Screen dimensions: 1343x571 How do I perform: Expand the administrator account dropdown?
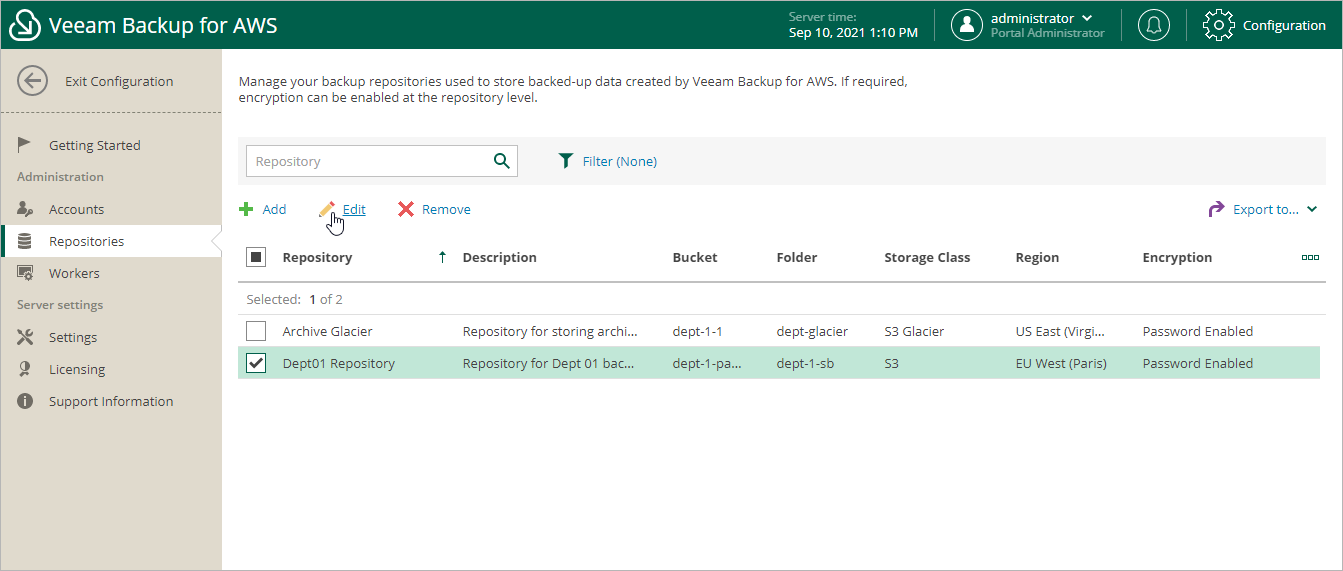pos(1086,18)
